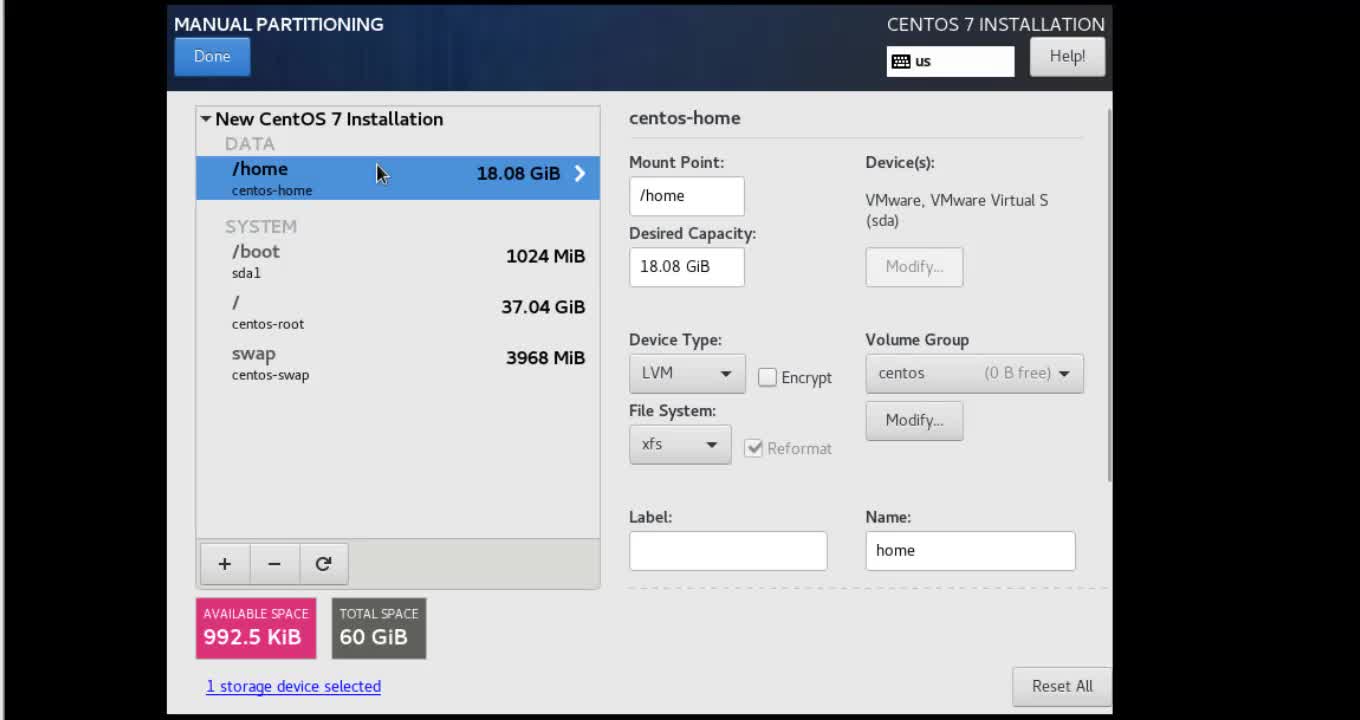Open the File System xfs dropdown
The image size is (1360, 720).
click(x=680, y=444)
